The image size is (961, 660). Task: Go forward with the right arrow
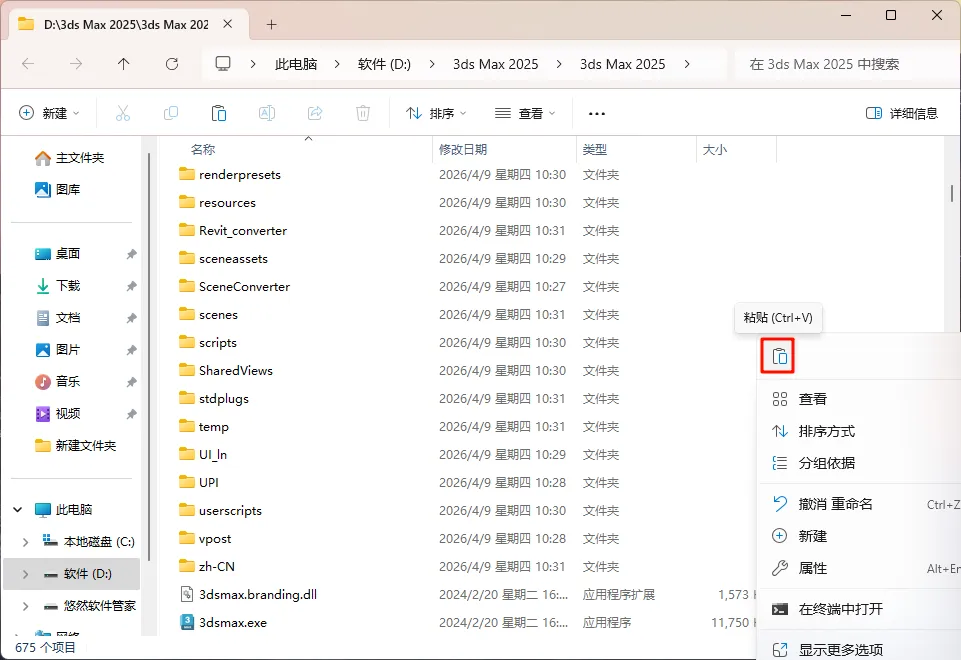(76, 64)
